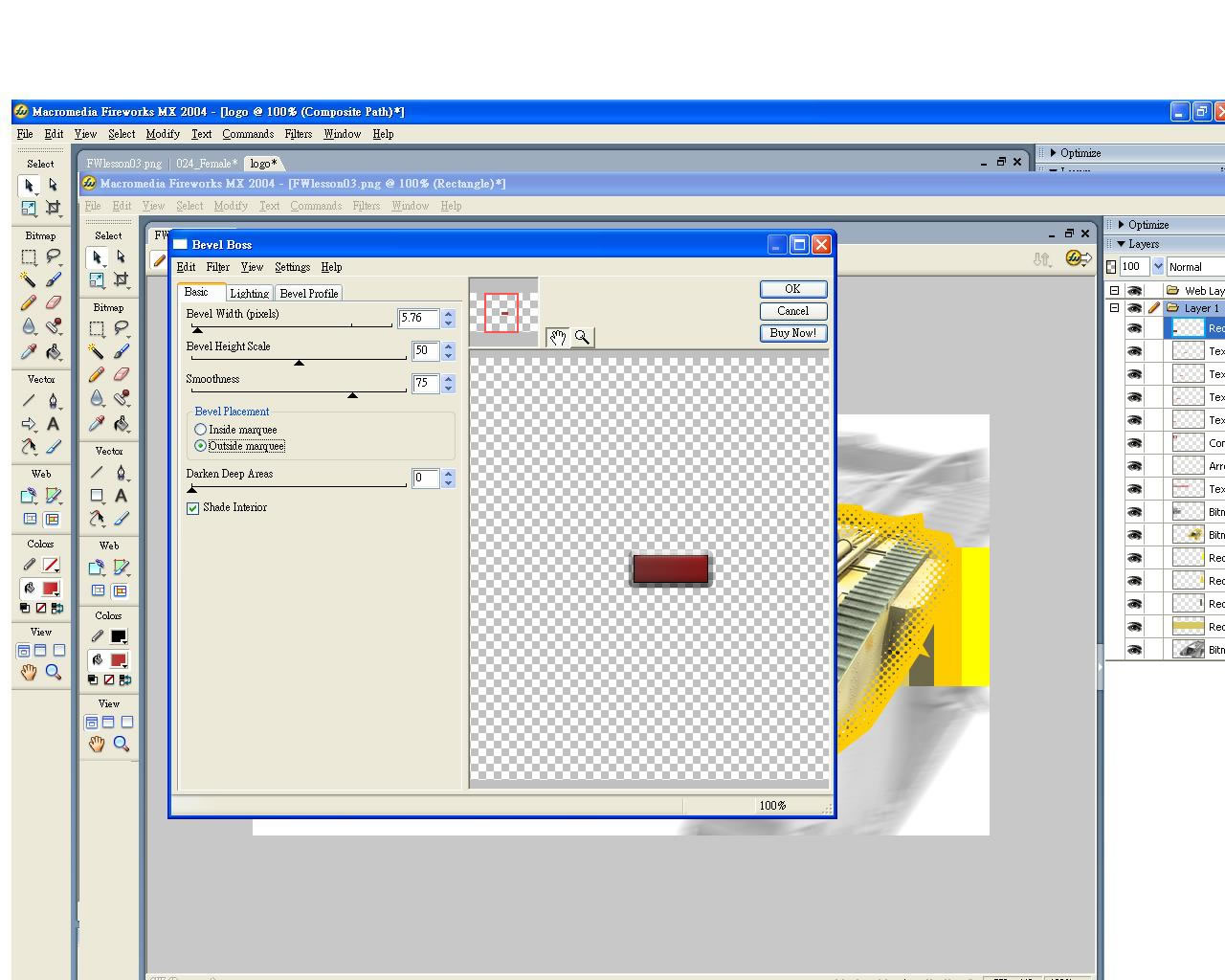Pick Rectangle tool in FWlesson03 window's Tools panel
1225x980 pixels.
click(97, 496)
